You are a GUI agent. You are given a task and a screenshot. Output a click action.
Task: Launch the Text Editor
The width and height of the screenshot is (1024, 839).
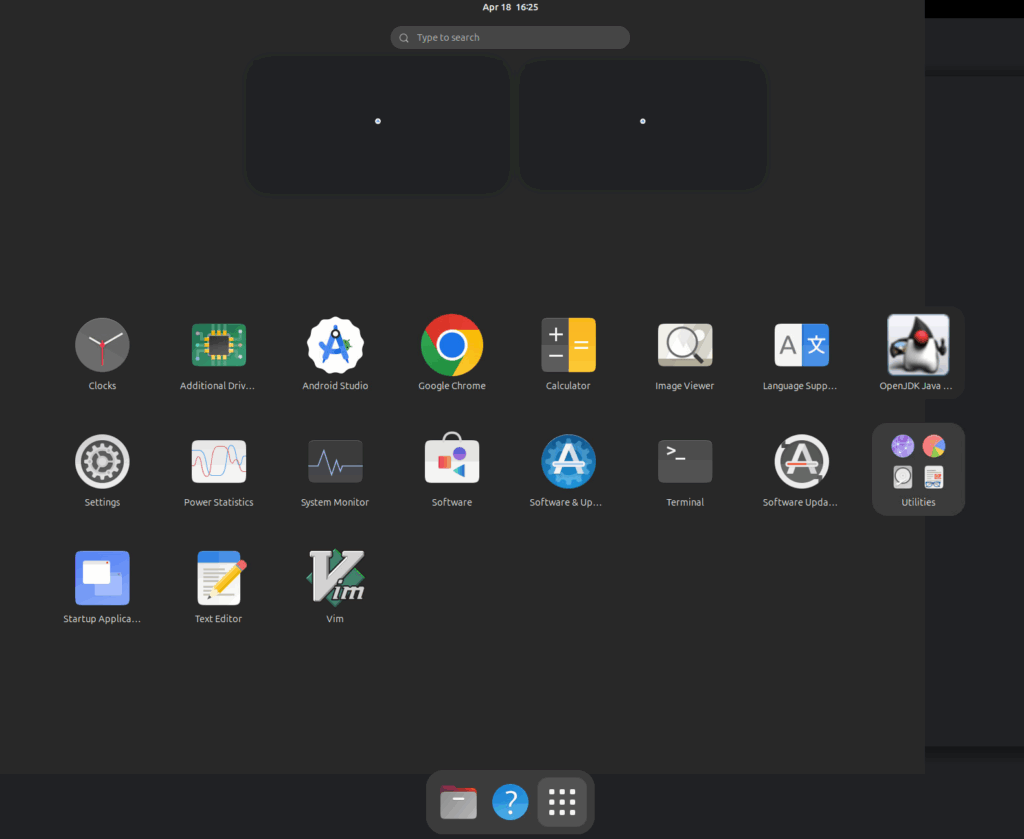point(218,578)
